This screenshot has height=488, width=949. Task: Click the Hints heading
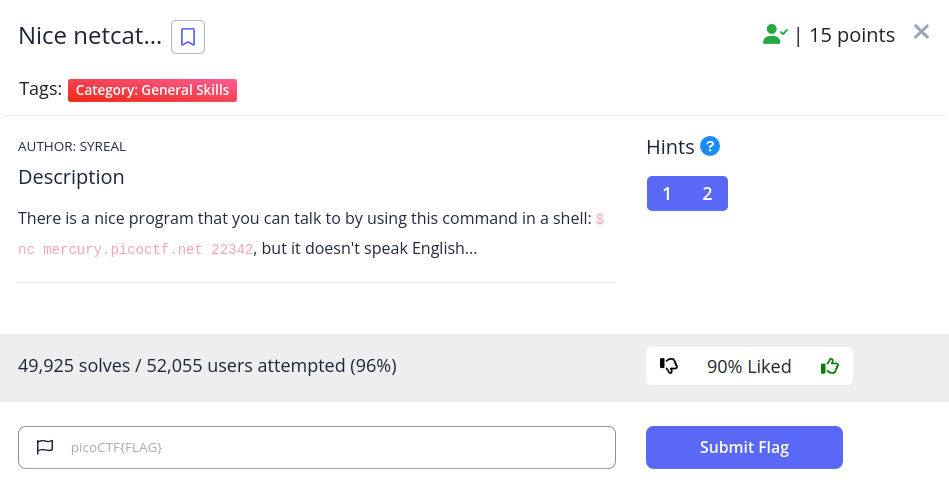coord(670,147)
